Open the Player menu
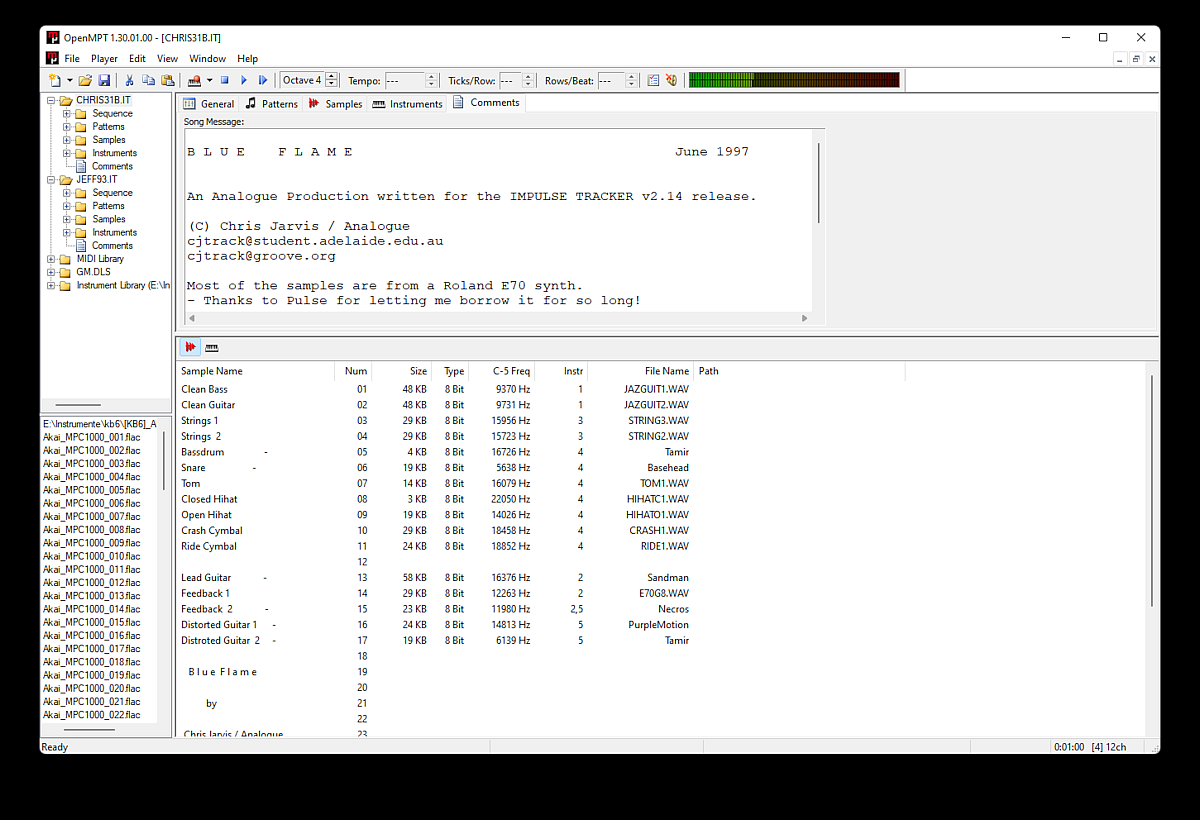The image size is (1200, 820). 104,59
